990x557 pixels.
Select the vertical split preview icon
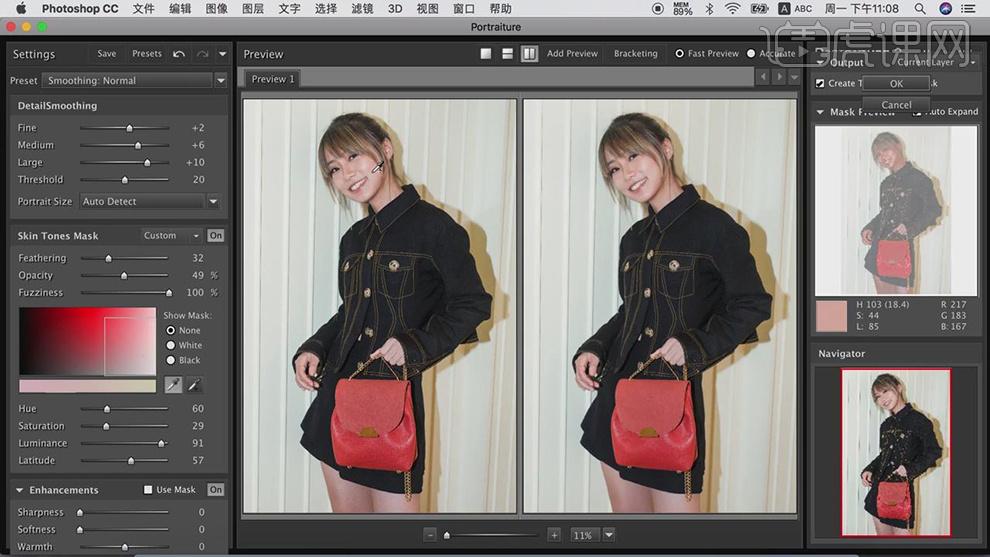click(x=529, y=54)
